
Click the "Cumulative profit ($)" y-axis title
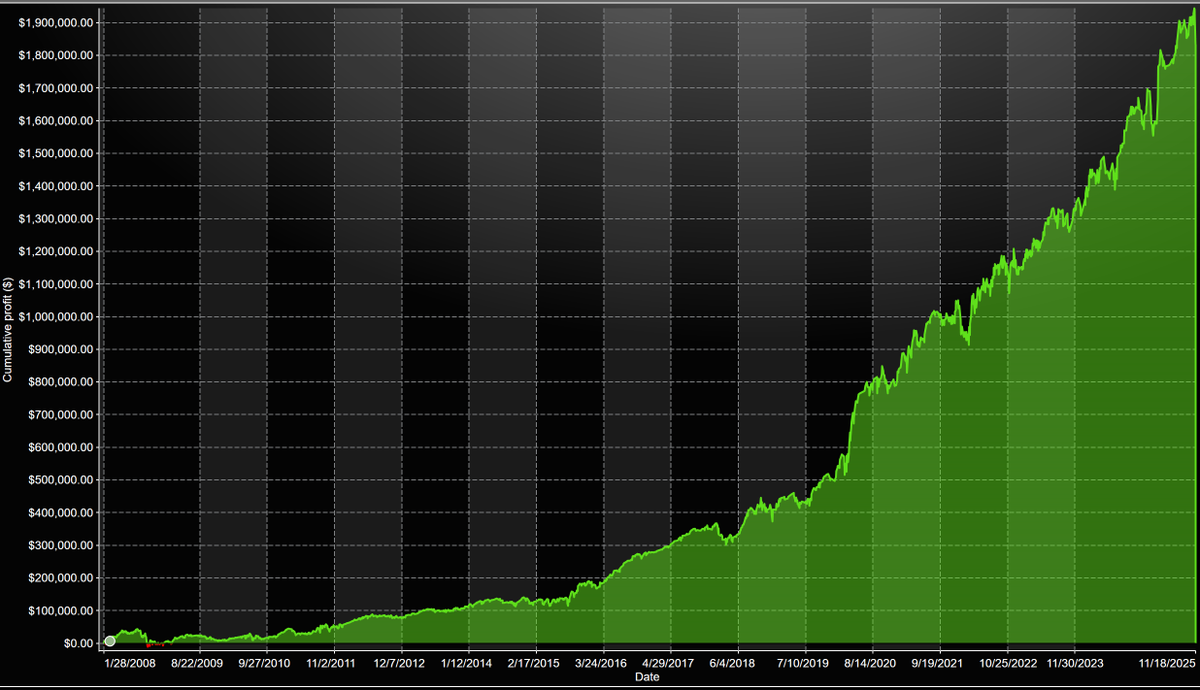pyautogui.click(x=9, y=331)
